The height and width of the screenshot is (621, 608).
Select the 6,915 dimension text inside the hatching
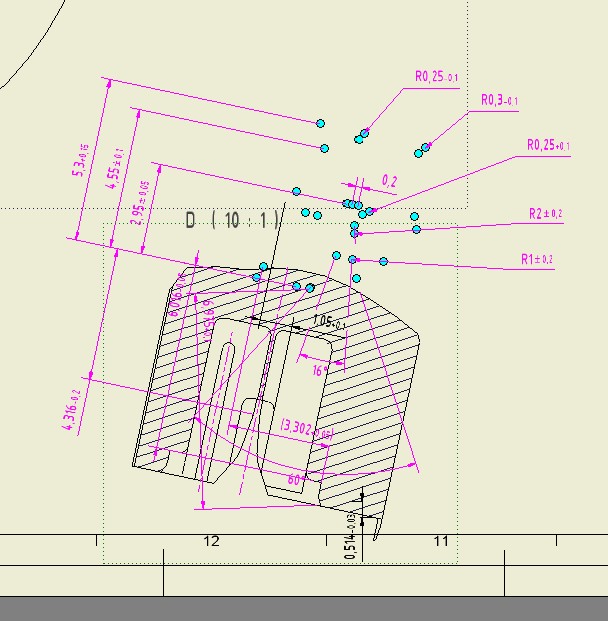208,320
